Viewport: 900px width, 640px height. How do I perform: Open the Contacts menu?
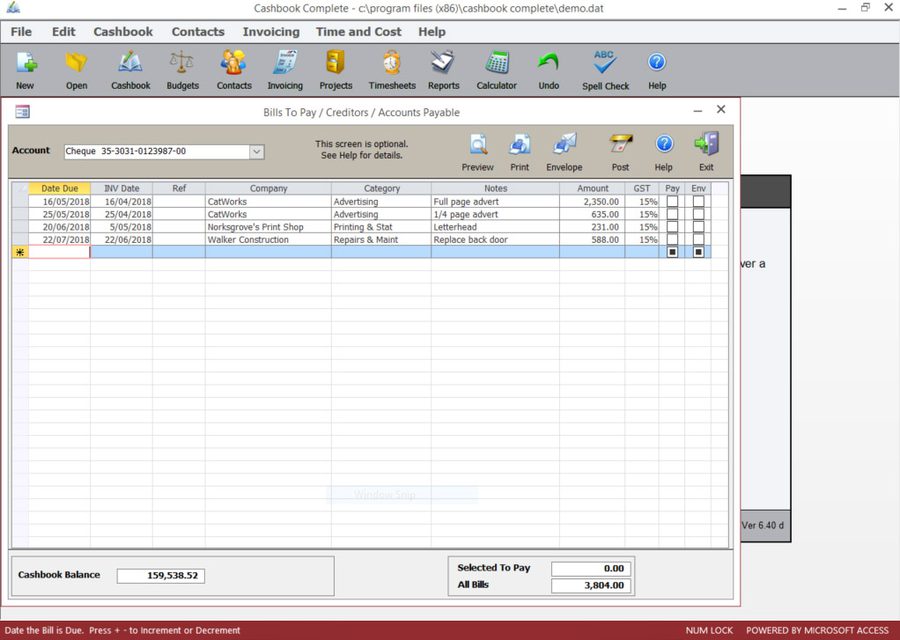pyautogui.click(x=198, y=32)
